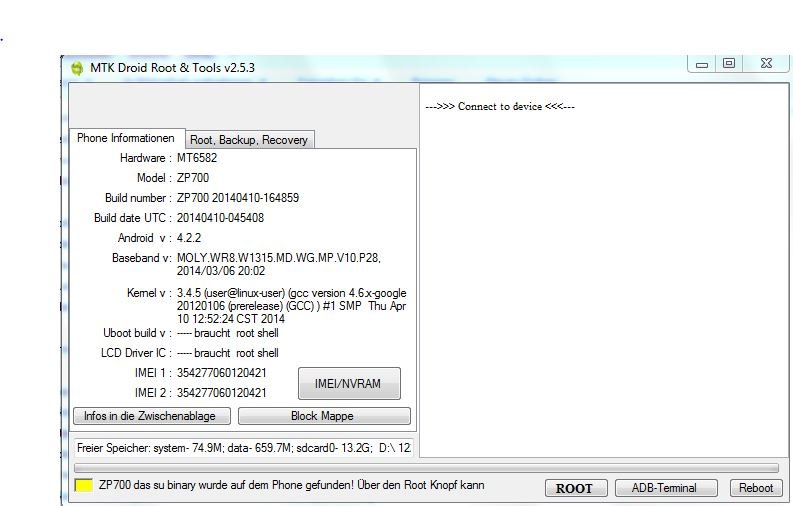Screen dimensions: 793x506
Task: Click the Uboot build 'braucht root shell' value
Action: (x=228, y=333)
